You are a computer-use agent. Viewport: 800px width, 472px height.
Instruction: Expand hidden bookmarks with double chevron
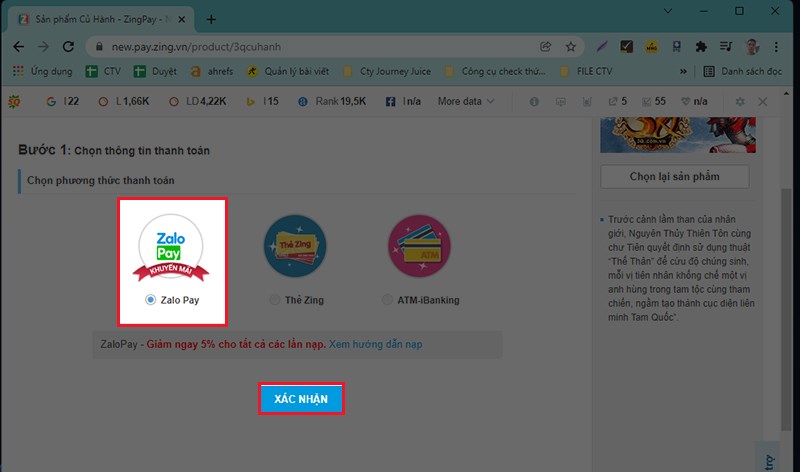coord(683,71)
